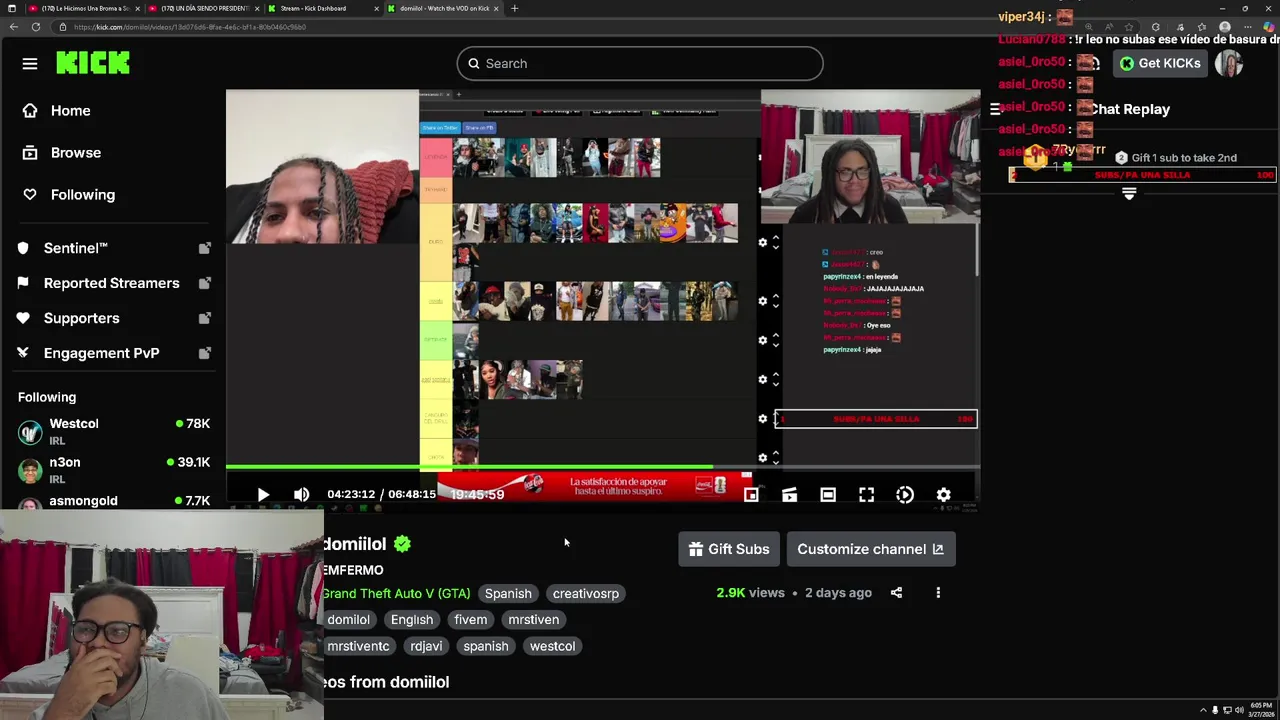Collapse the Chat Replay panel icon

coord(995,109)
